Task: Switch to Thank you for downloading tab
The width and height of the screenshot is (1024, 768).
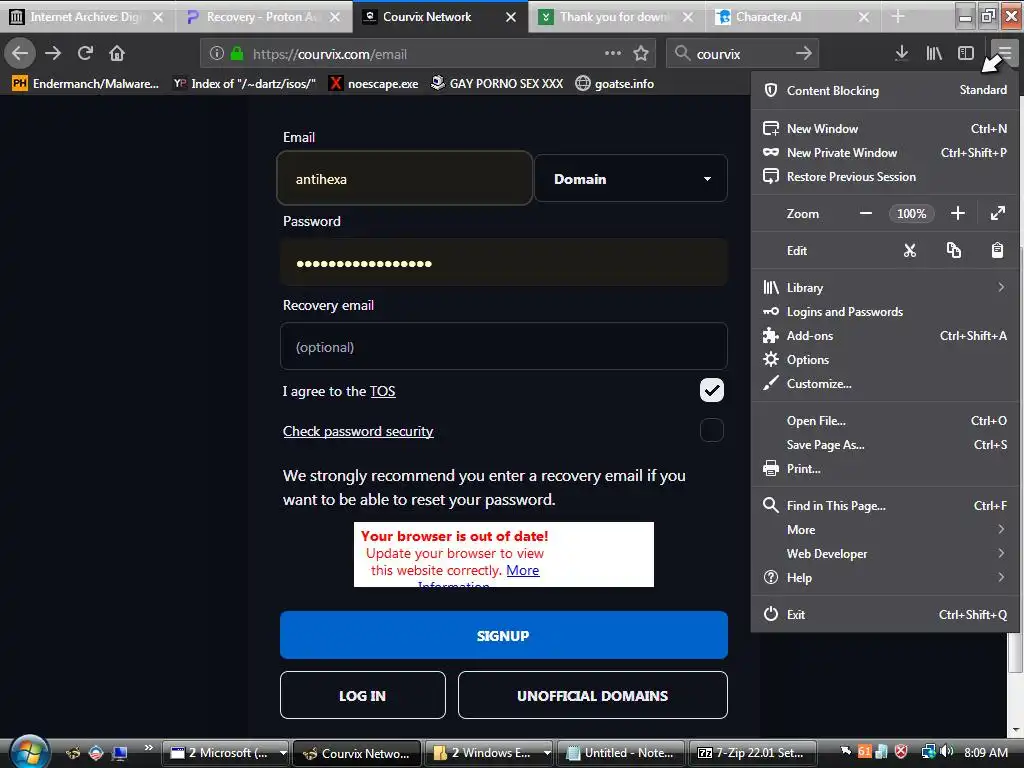Action: [616, 17]
